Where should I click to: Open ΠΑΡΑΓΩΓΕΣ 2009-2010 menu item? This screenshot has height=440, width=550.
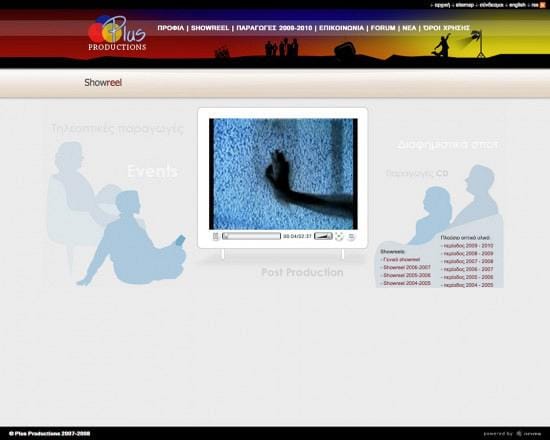[274, 28]
